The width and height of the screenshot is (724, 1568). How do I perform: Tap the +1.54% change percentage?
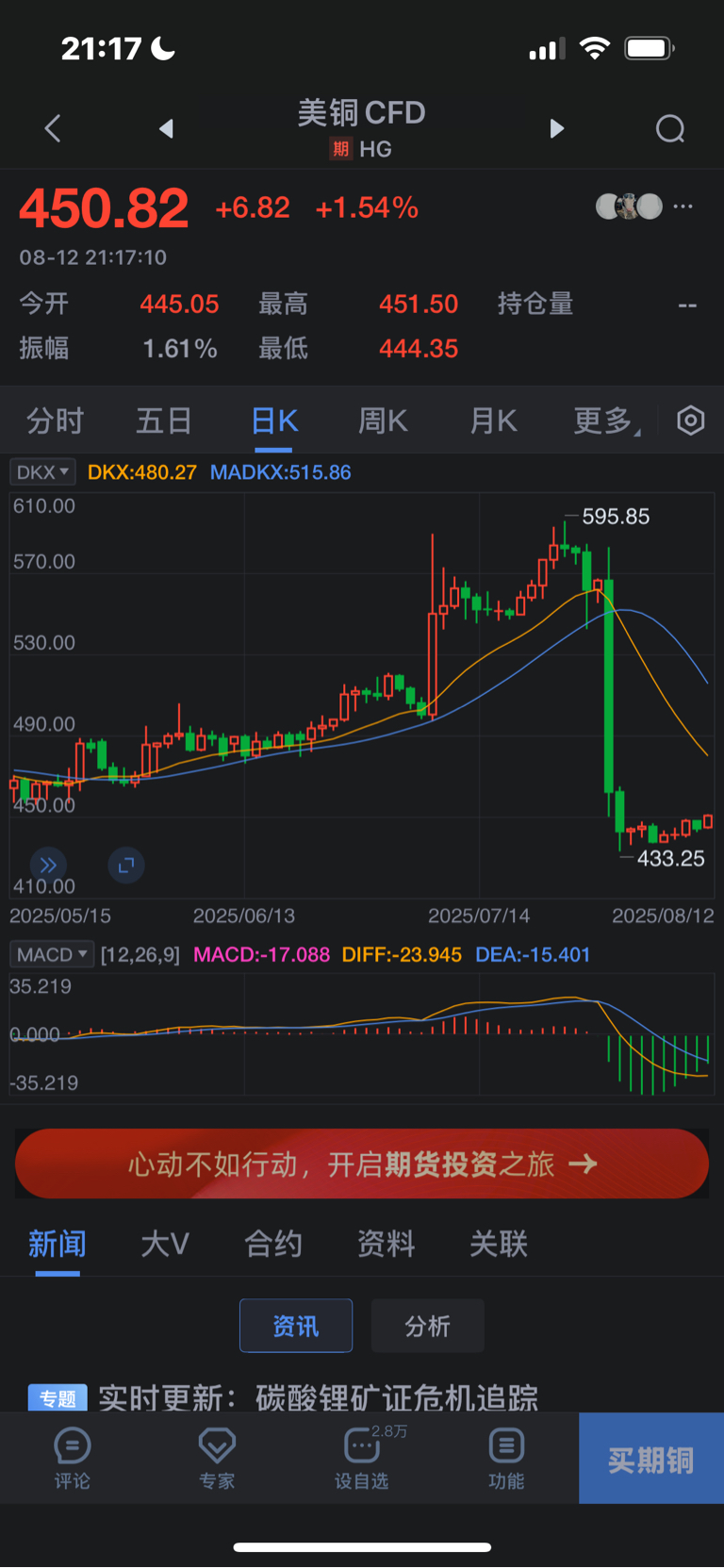[367, 208]
